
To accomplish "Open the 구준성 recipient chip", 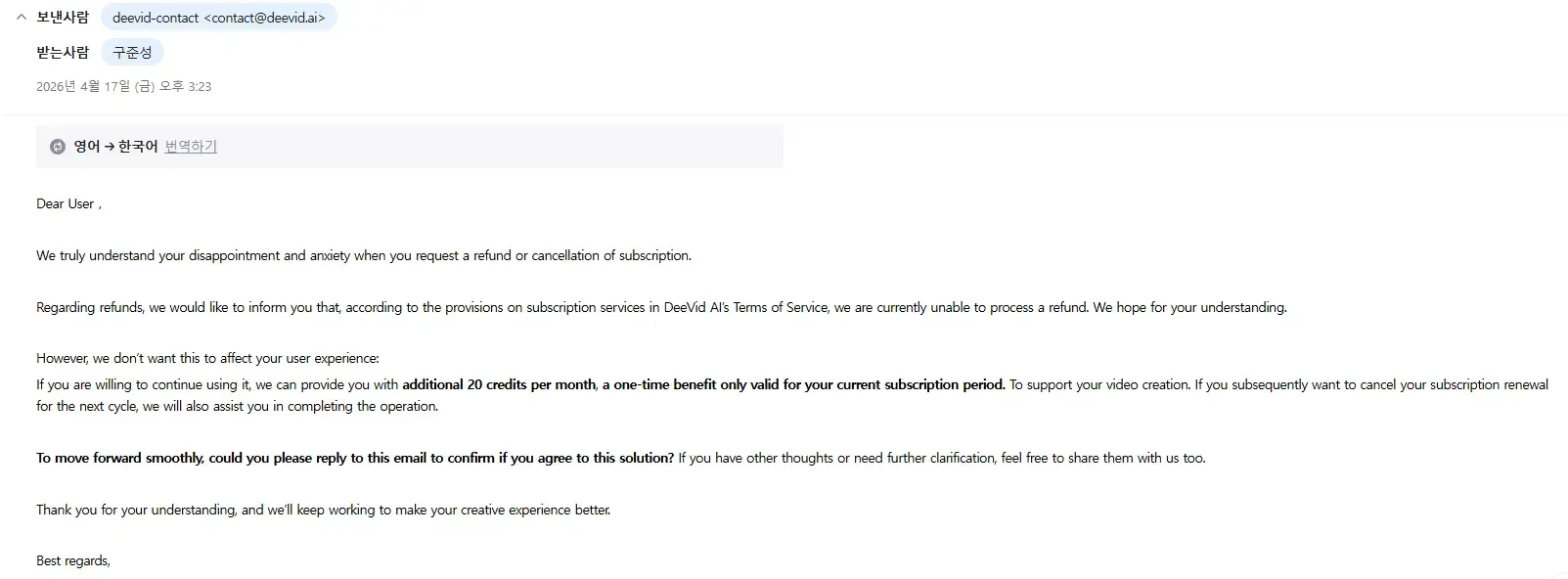I will (132, 53).
